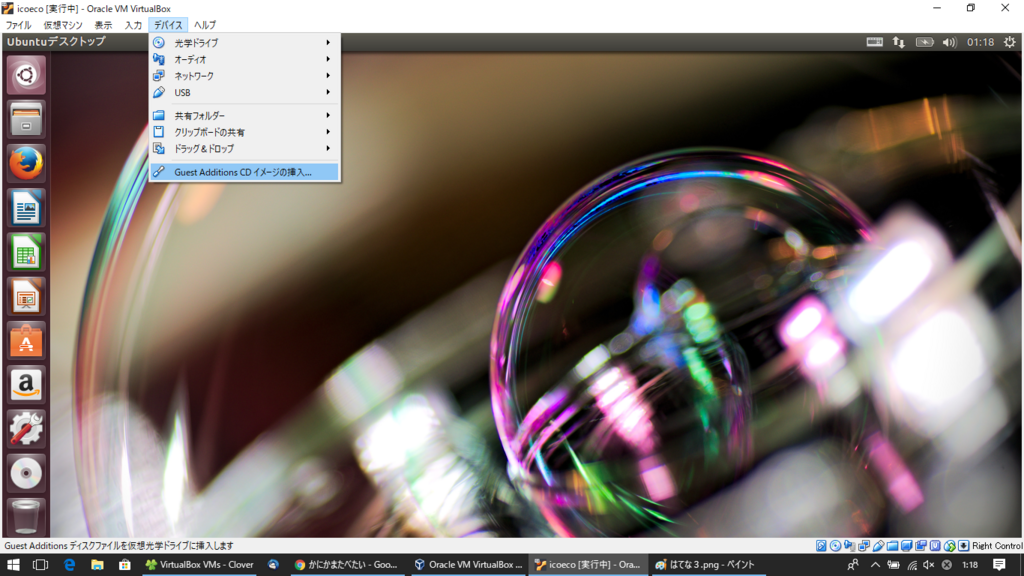The height and width of the screenshot is (576, 1024).
Task: Click the optical disc status bar icon
Action: (835, 546)
